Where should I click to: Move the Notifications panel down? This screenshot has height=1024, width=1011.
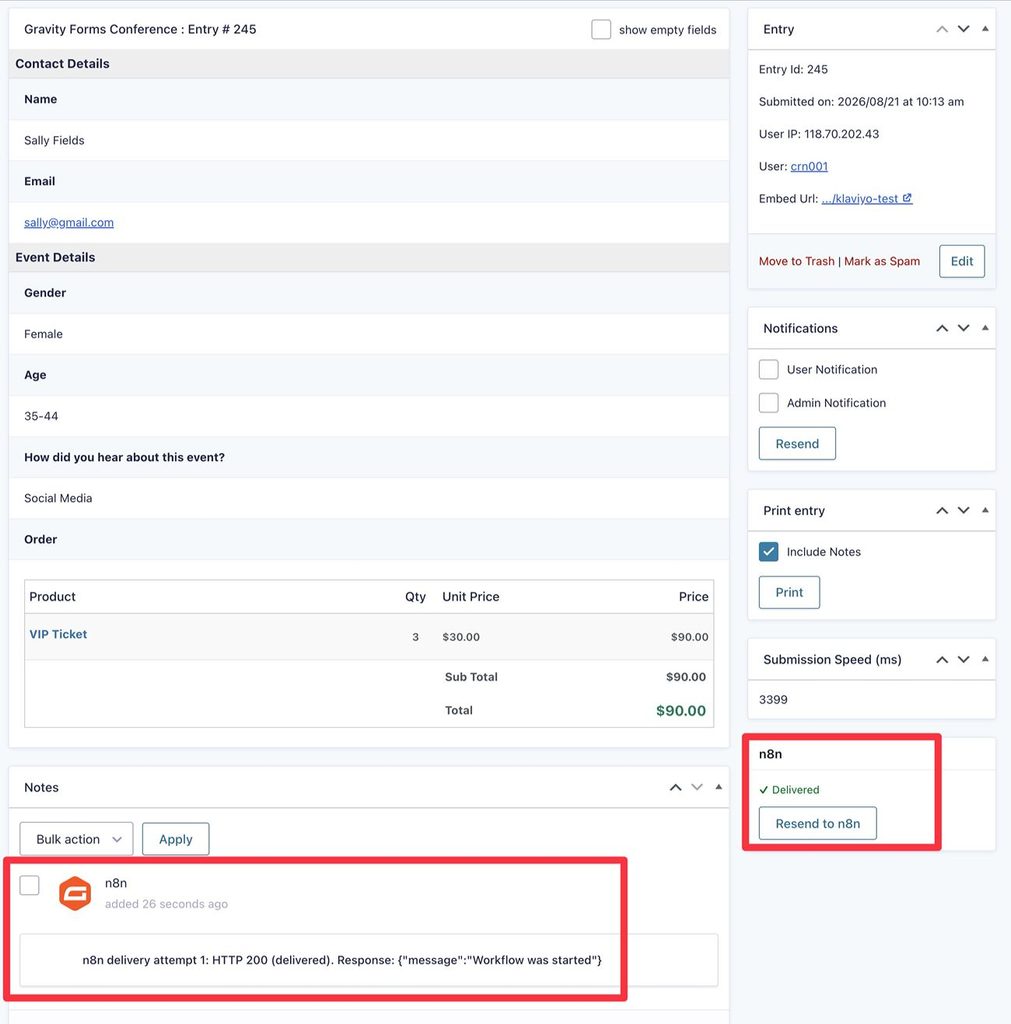(963, 328)
